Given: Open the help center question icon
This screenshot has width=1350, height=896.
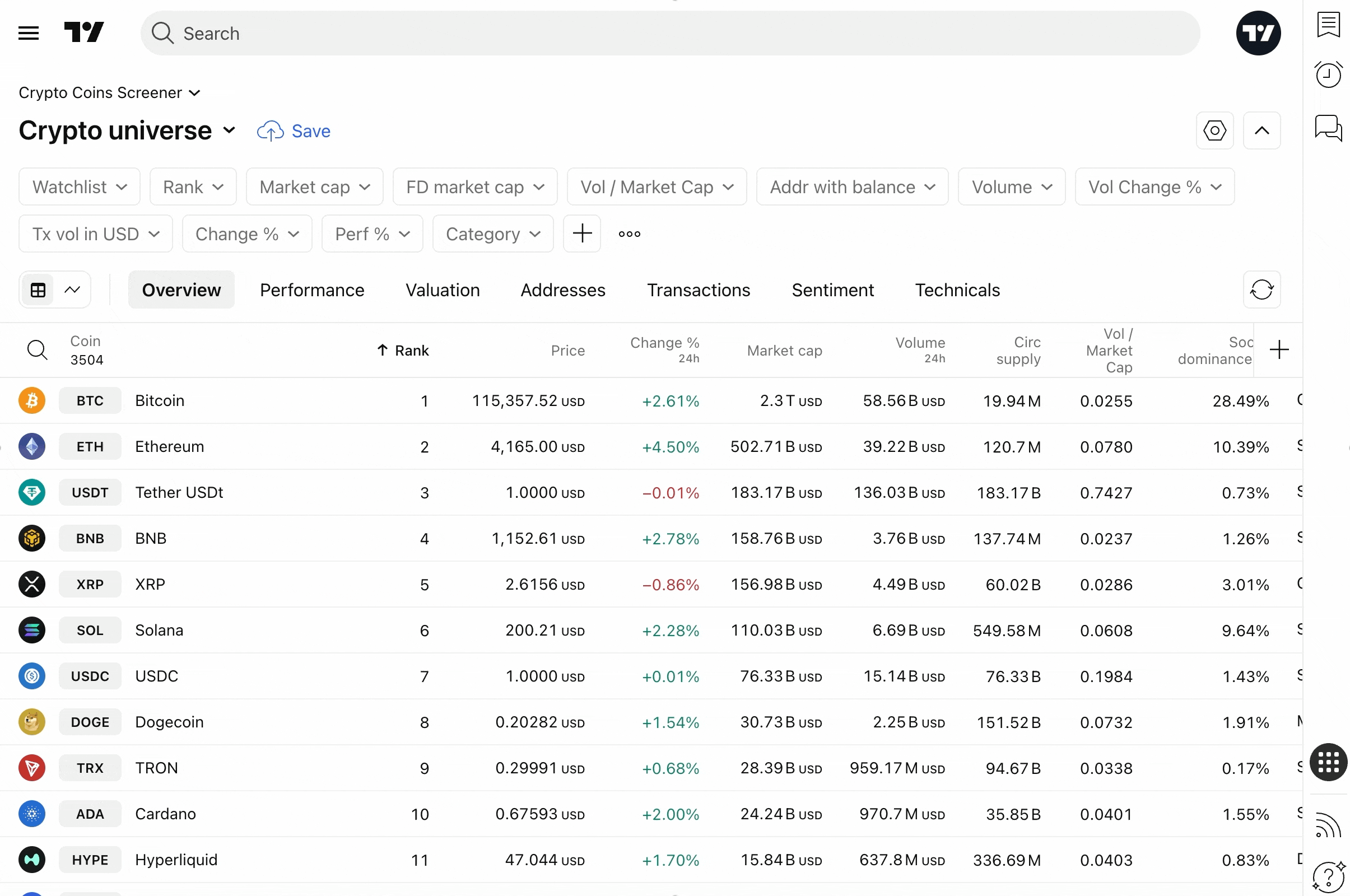Looking at the screenshot, I should tap(1328, 876).
